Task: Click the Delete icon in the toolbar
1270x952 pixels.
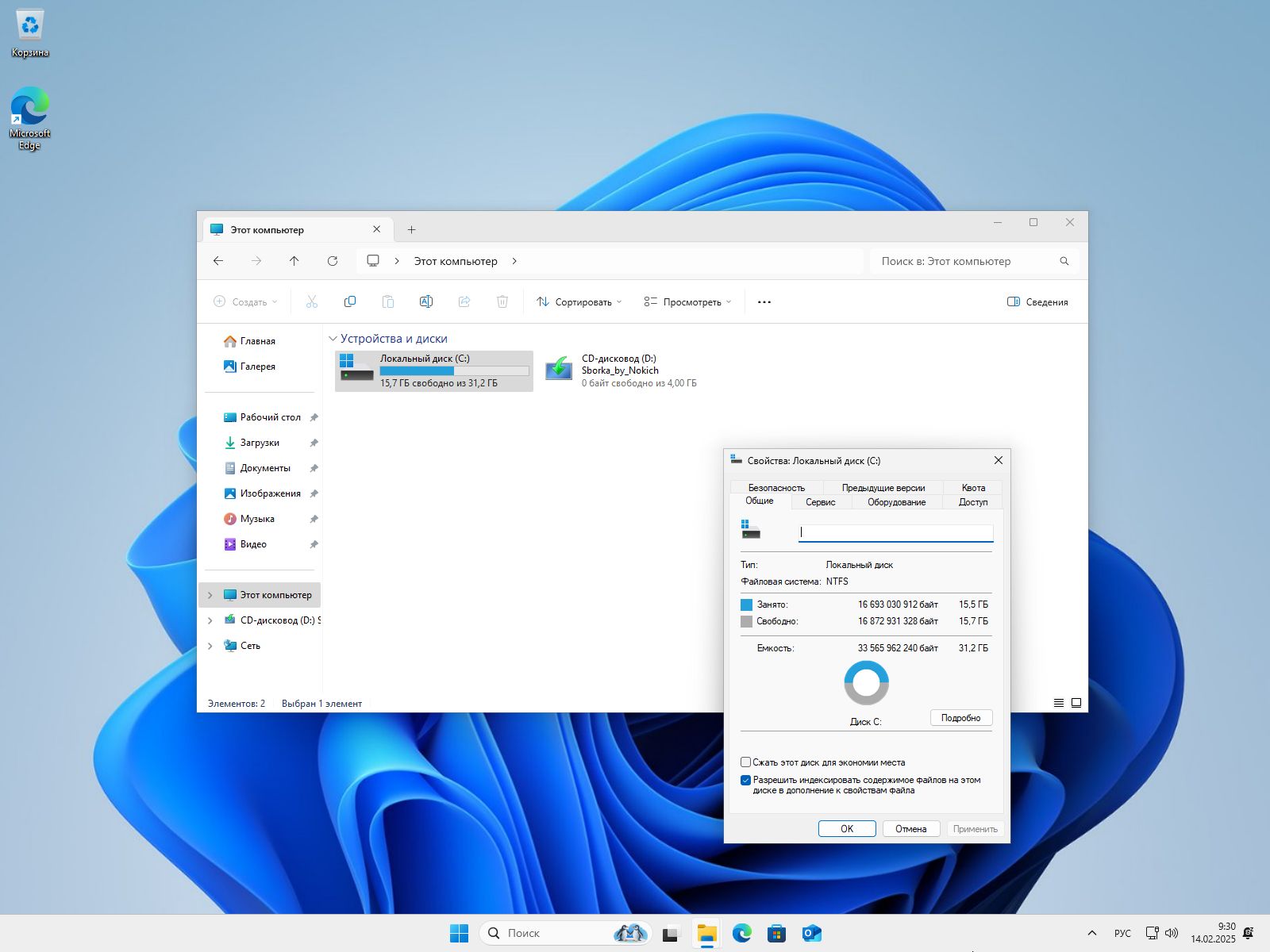Action: point(502,301)
